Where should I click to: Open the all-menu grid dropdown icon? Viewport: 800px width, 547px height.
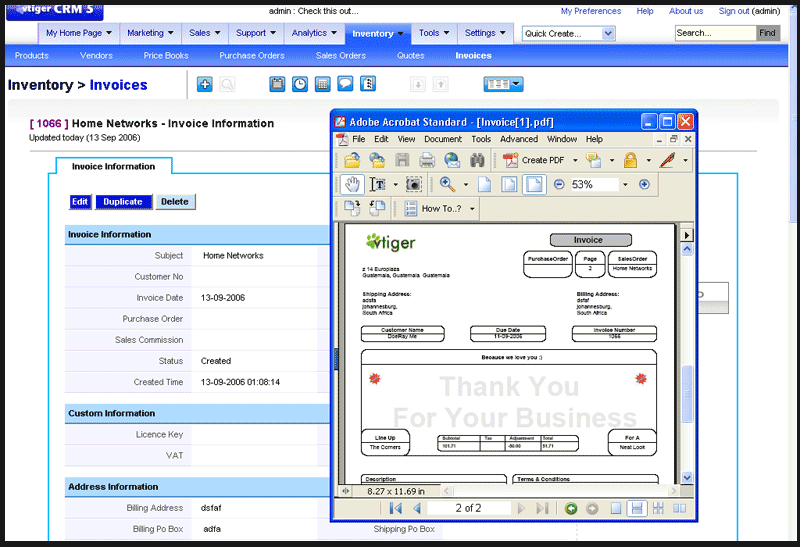point(503,84)
